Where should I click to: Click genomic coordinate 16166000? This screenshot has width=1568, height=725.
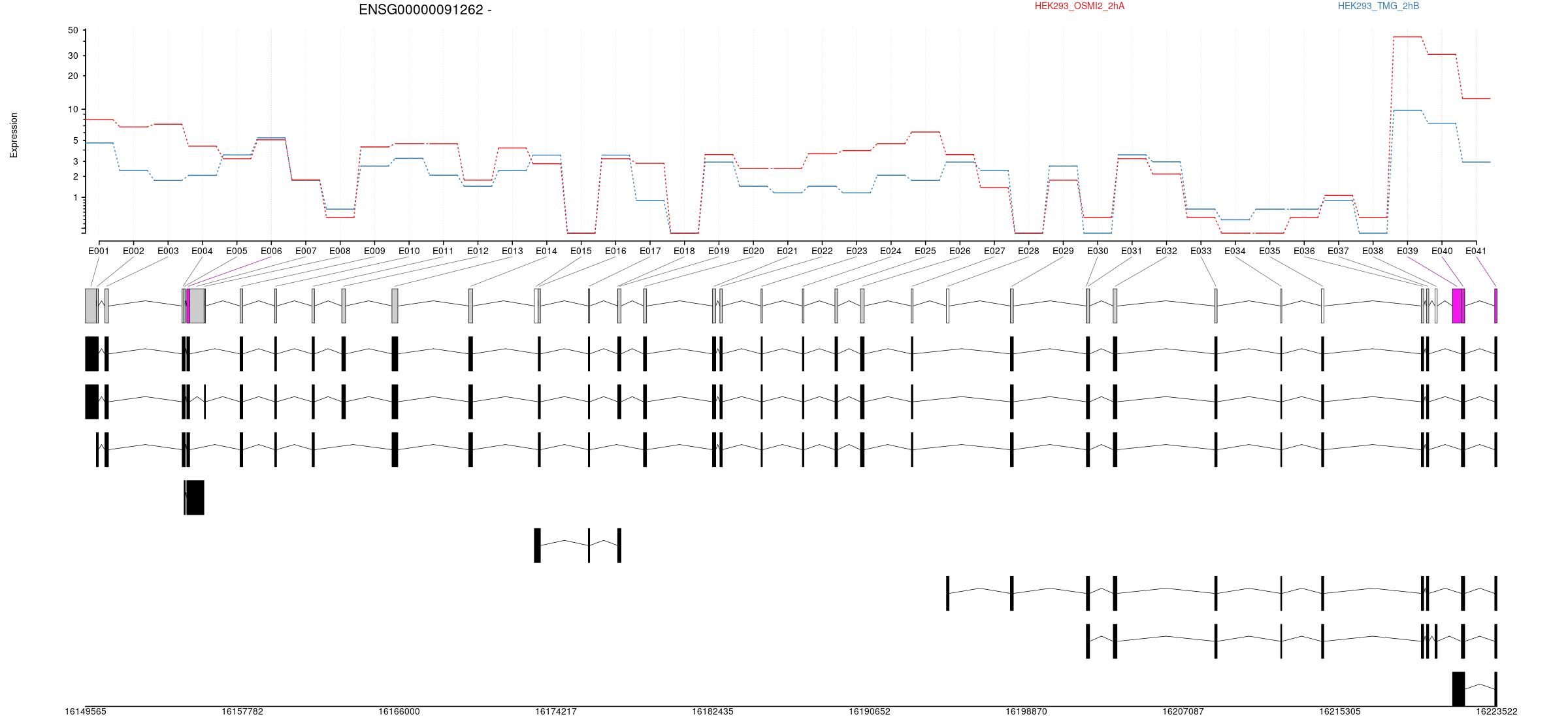coord(399,711)
